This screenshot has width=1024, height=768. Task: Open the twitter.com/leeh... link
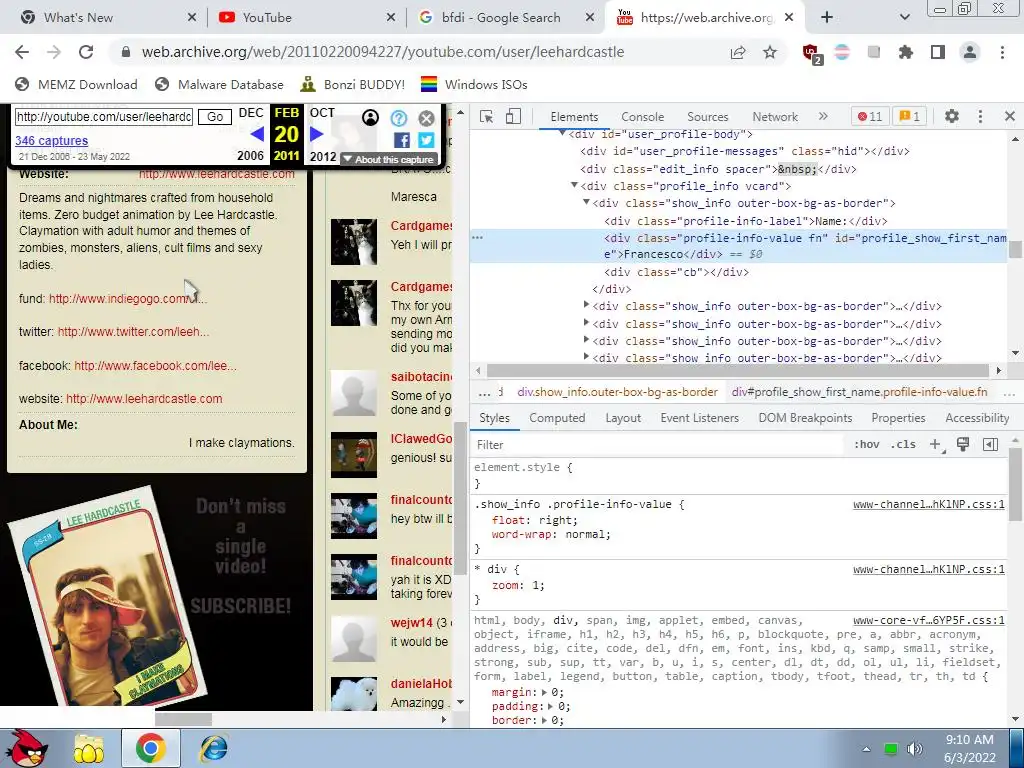click(133, 332)
